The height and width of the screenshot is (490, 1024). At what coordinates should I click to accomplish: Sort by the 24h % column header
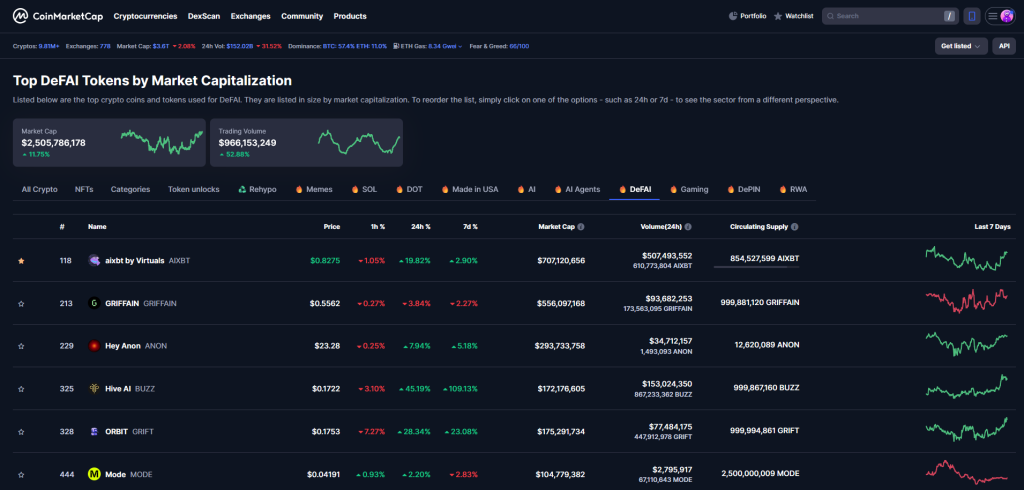pos(421,227)
